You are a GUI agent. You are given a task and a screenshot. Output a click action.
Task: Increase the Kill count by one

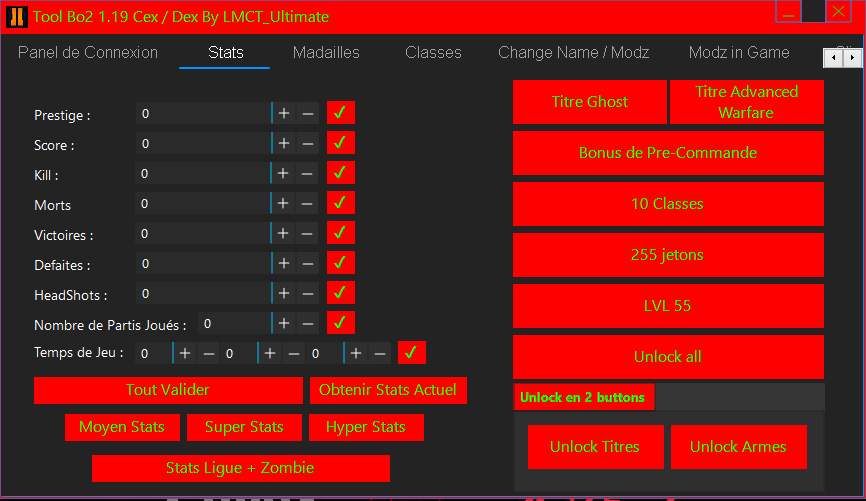click(283, 173)
